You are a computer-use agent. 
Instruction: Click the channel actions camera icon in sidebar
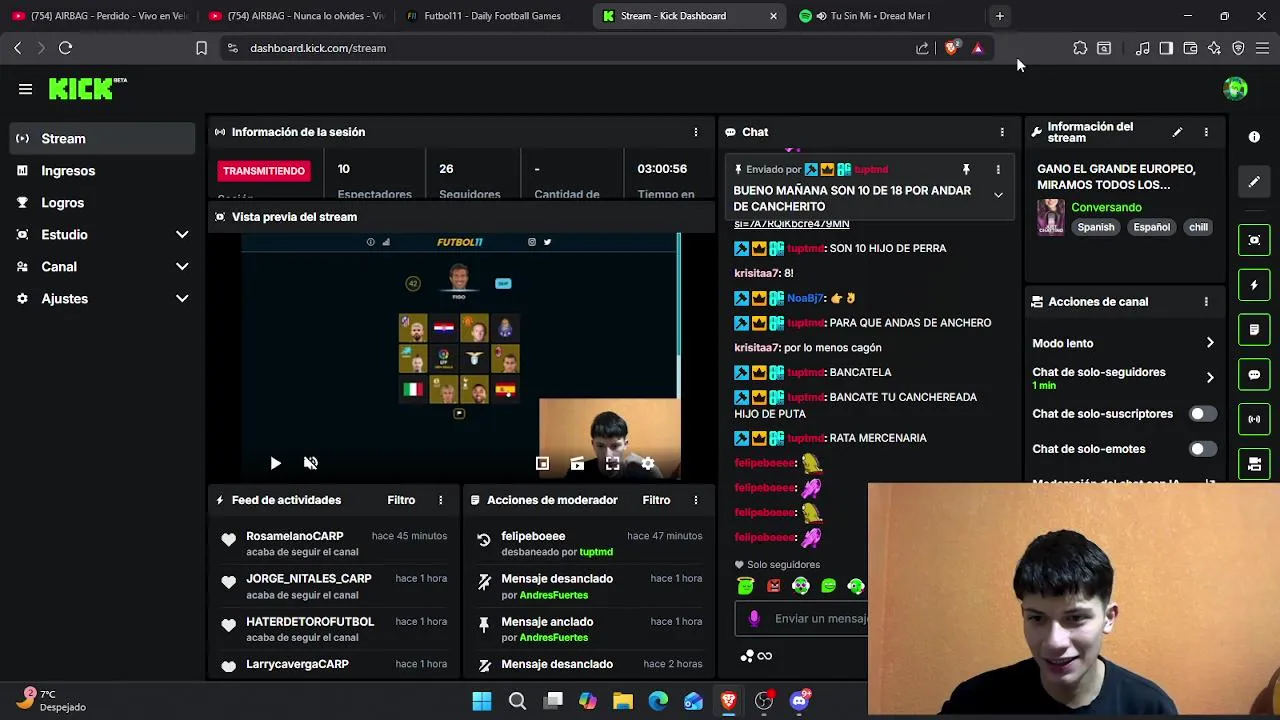(1254, 464)
